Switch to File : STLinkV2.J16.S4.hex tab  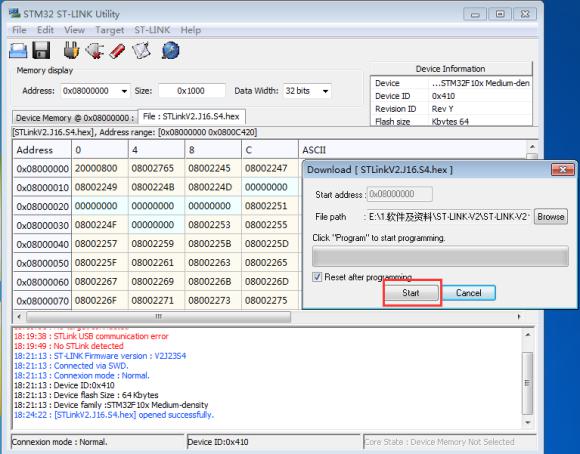pos(191,117)
